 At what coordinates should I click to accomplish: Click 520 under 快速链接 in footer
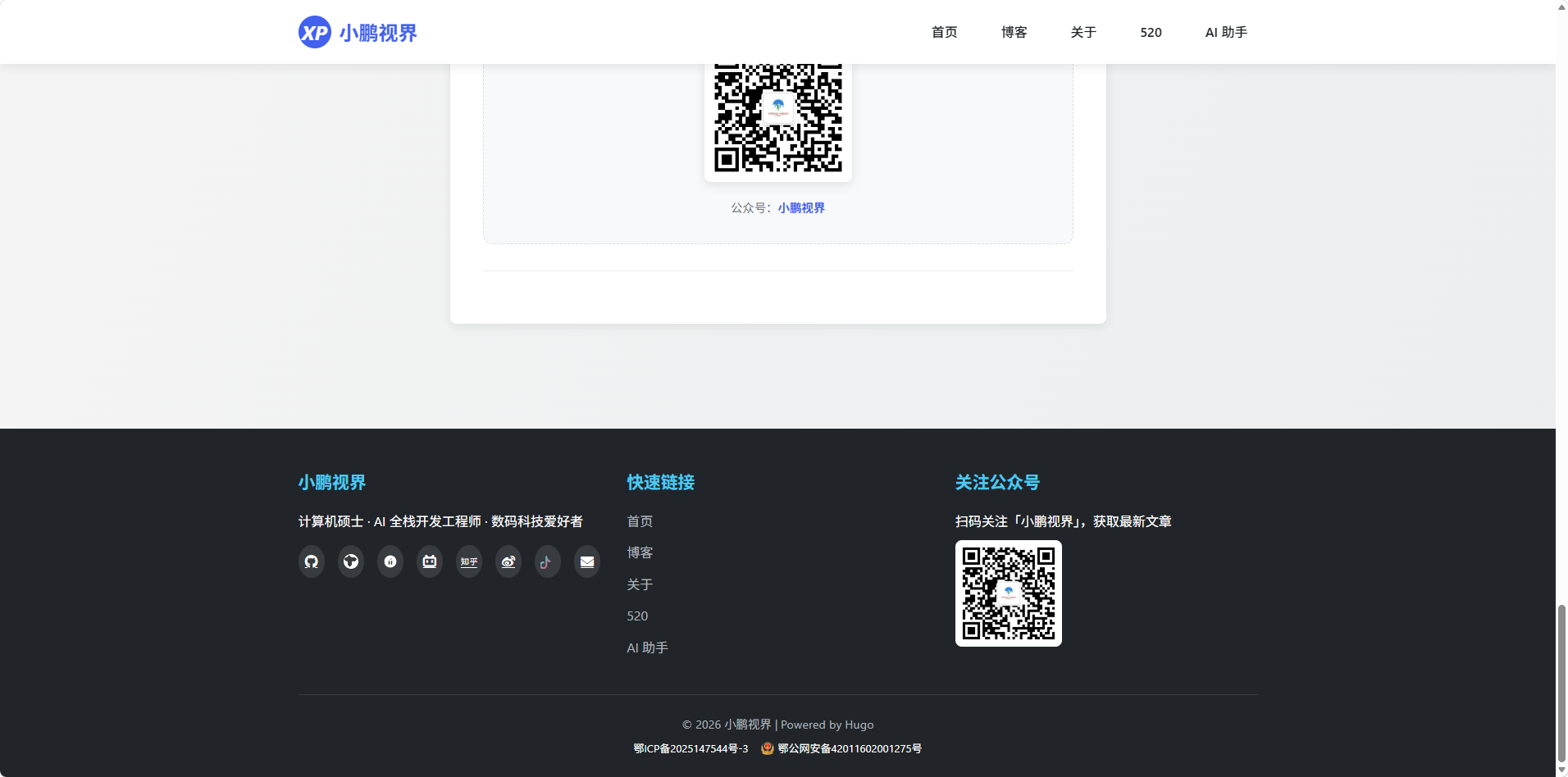(x=637, y=616)
